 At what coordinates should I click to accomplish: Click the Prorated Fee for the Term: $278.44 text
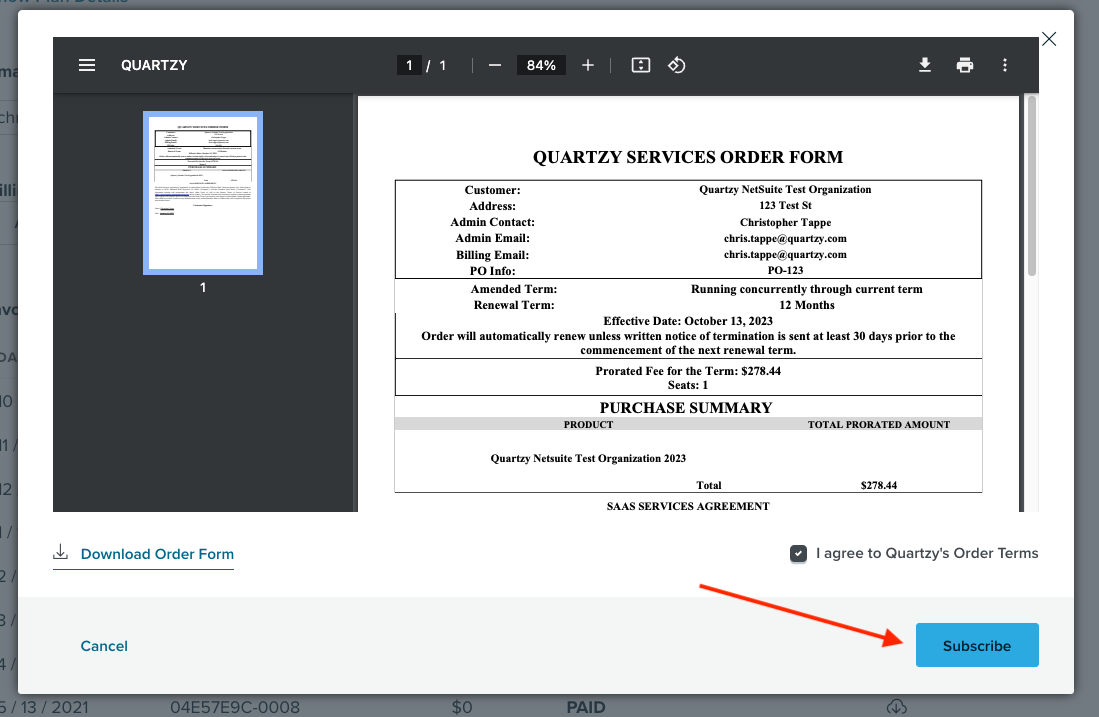688,371
